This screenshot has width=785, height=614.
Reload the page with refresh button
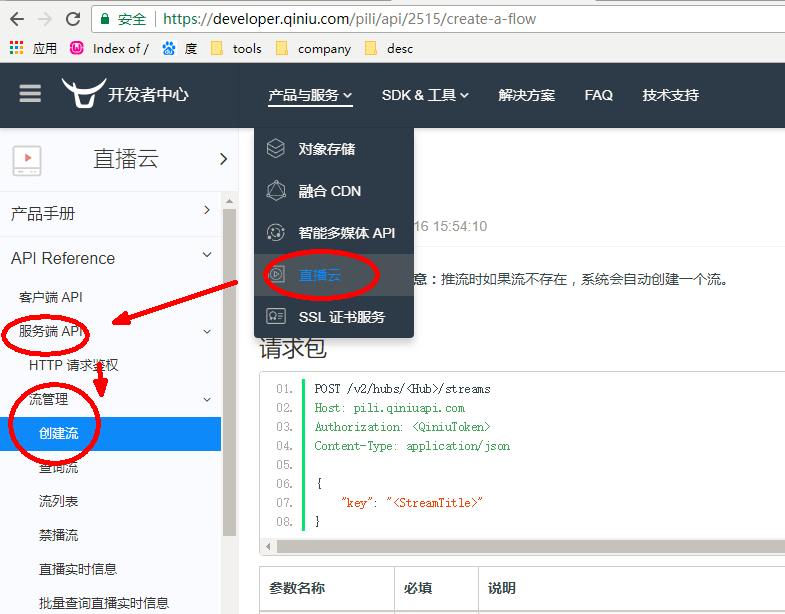73,19
